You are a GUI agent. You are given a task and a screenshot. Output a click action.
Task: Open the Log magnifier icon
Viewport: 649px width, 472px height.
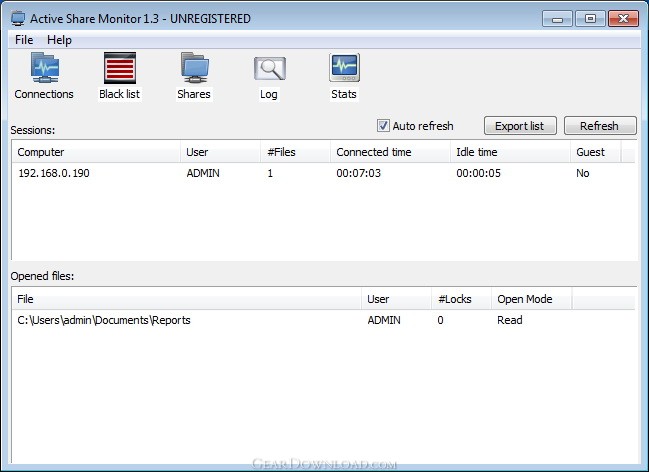(269, 69)
